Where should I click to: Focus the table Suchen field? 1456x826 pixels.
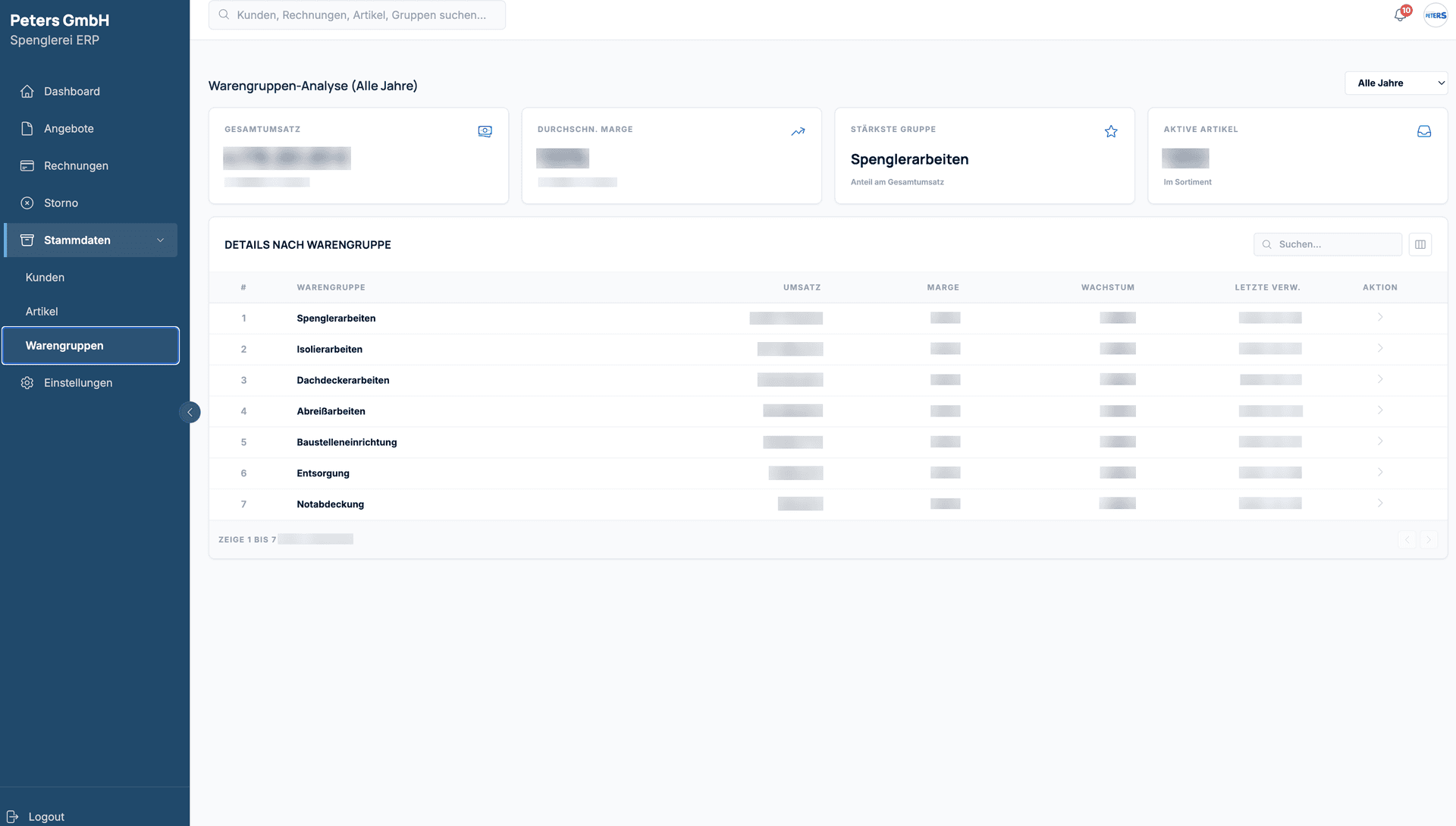1328,244
